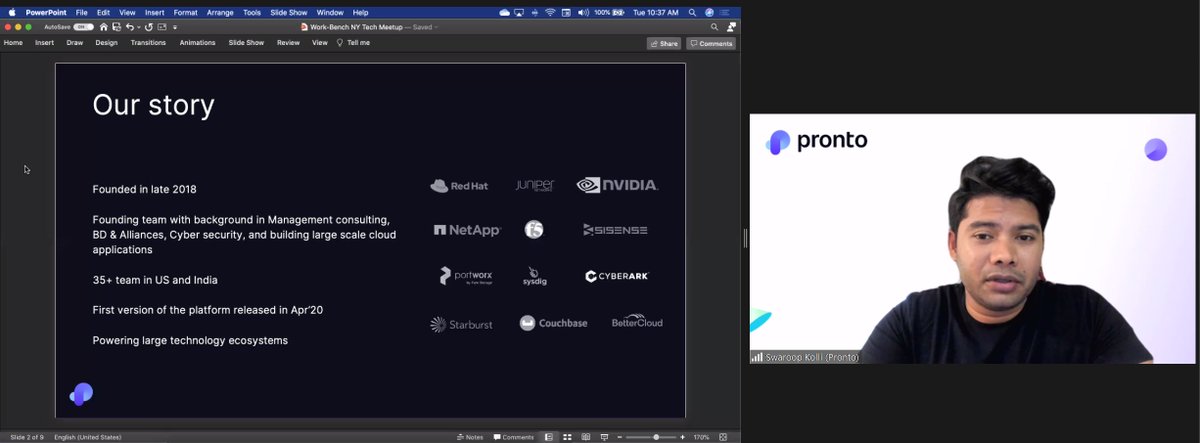Image resolution: width=1200 pixels, height=443 pixels.
Task: Switch to the Home ribbon tab
Action: [x=13, y=43]
